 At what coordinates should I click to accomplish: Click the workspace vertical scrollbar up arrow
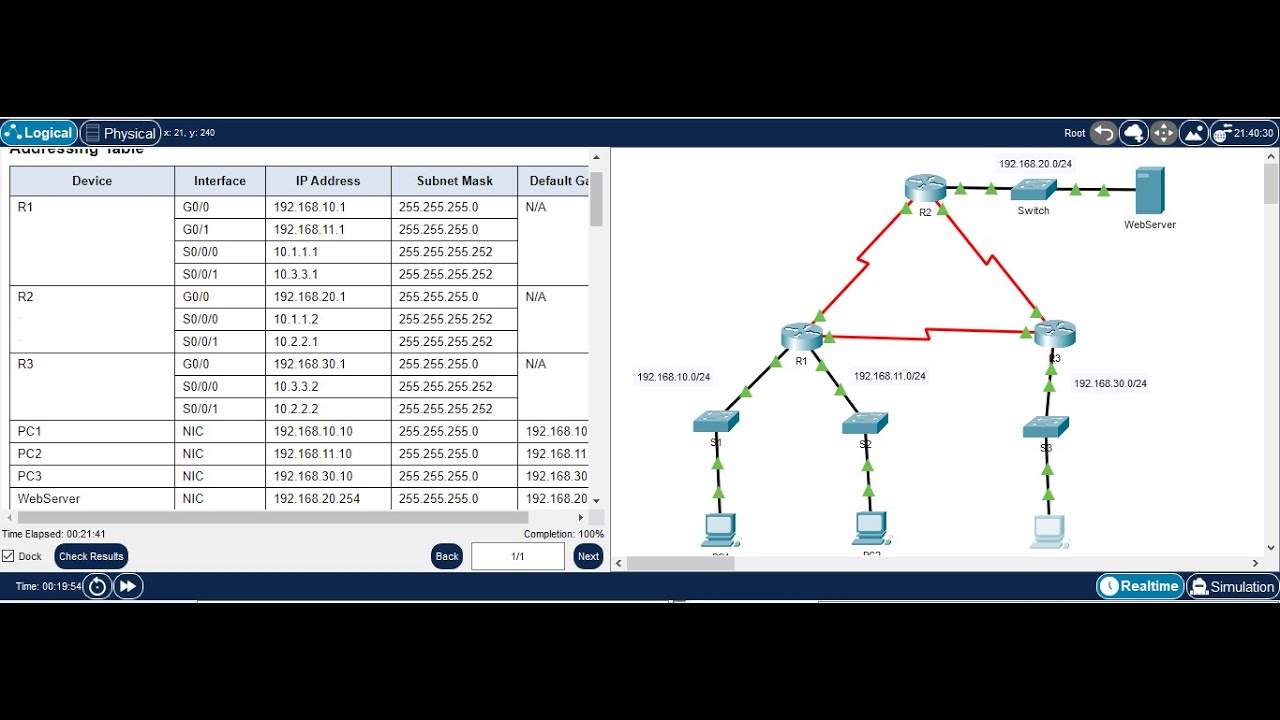[x=1271, y=156]
